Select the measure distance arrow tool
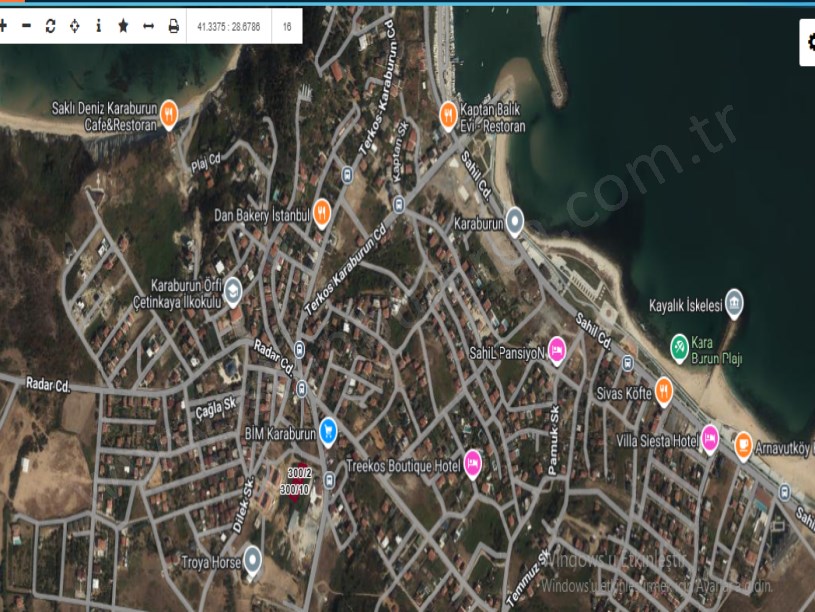The width and height of the screenshot is (815, 612). (x=148, y=25)
